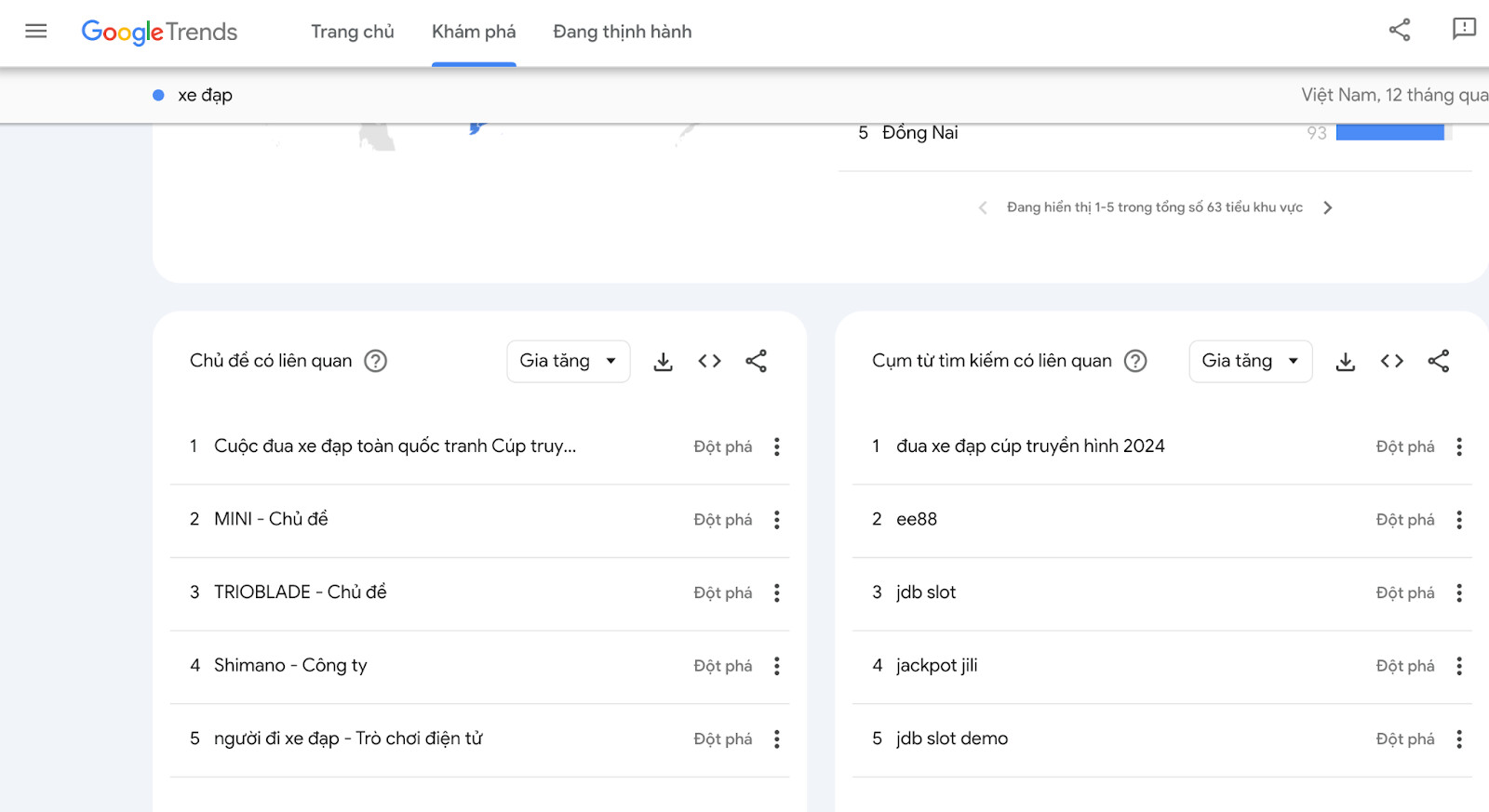The height and width of the screenshot is (812, 1489).
Task: Open more options for Shimano topic
Action: [777, 666]
